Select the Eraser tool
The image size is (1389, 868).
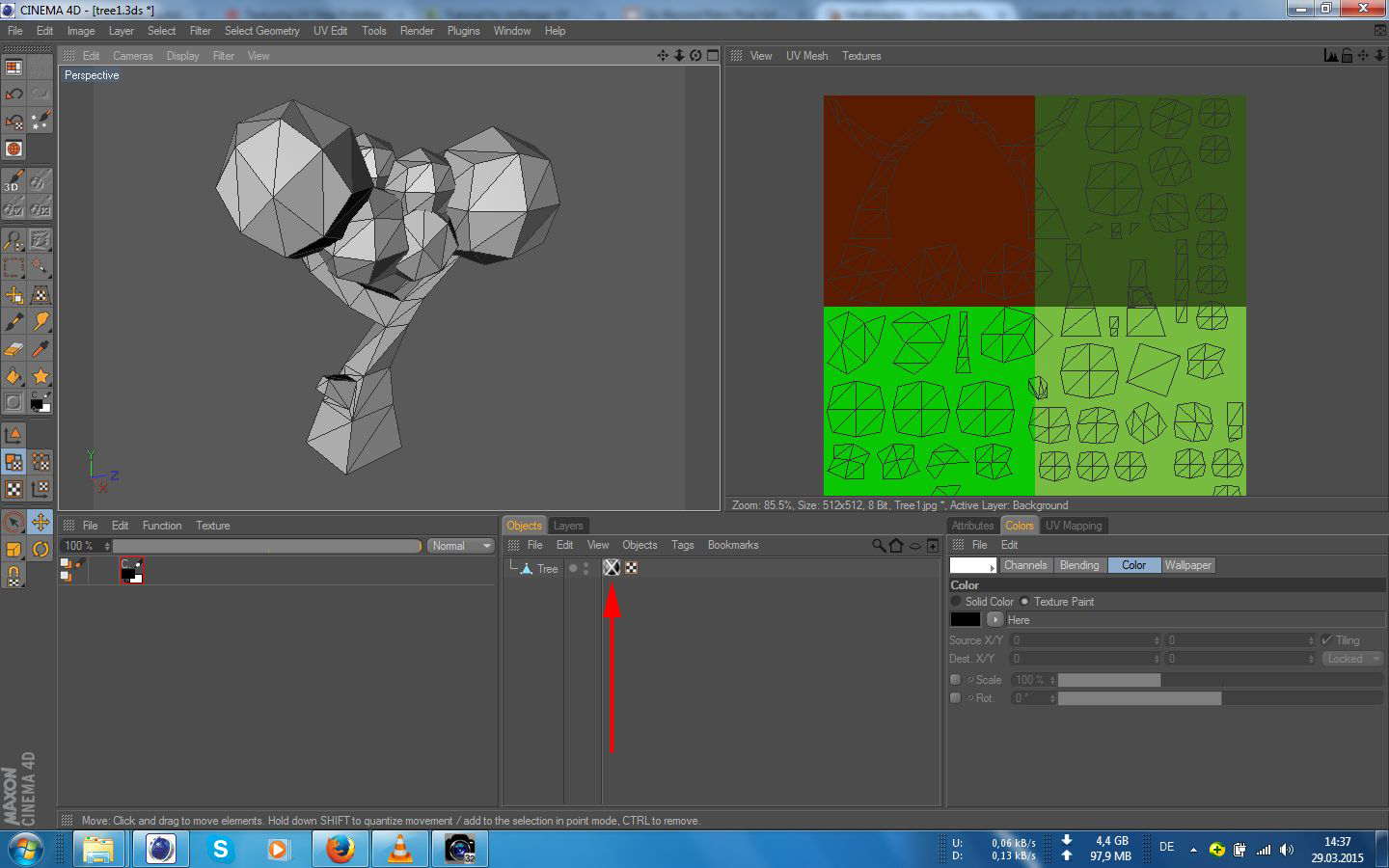pos(14,349)
